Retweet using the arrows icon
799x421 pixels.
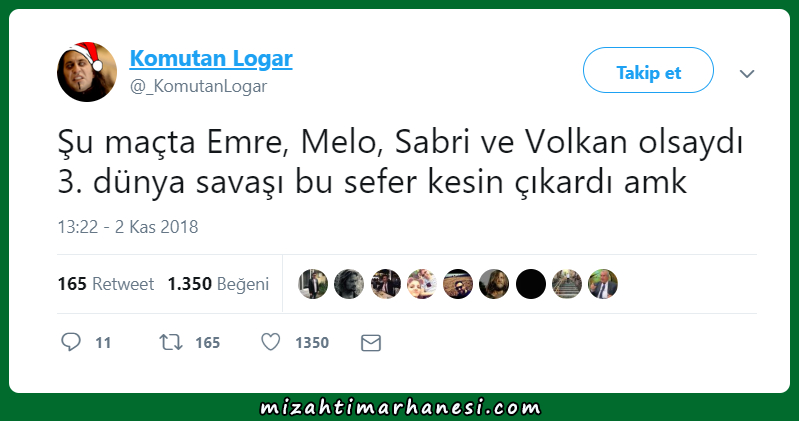click(171, 342)
